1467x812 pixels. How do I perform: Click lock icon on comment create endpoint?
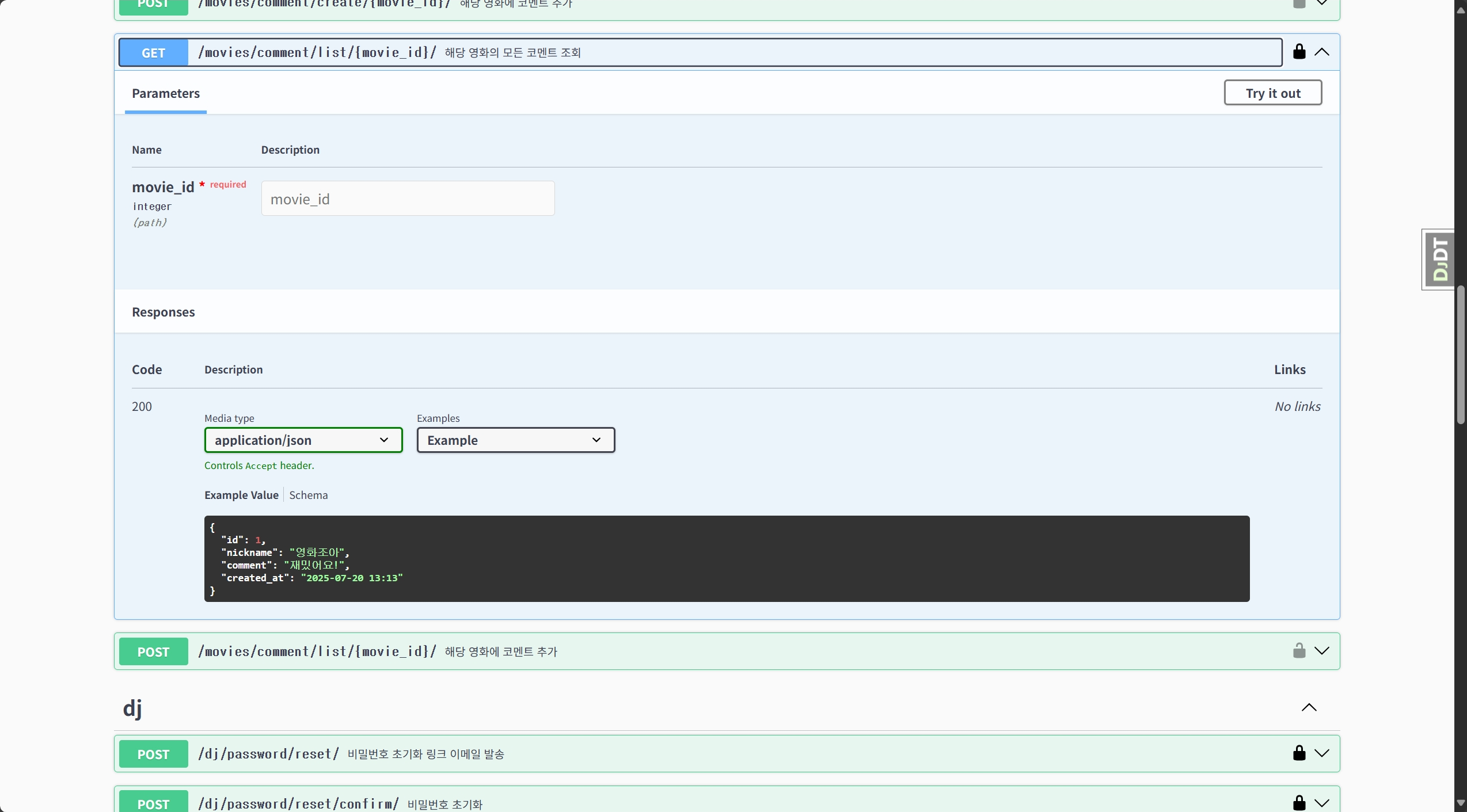point(1299,5)
